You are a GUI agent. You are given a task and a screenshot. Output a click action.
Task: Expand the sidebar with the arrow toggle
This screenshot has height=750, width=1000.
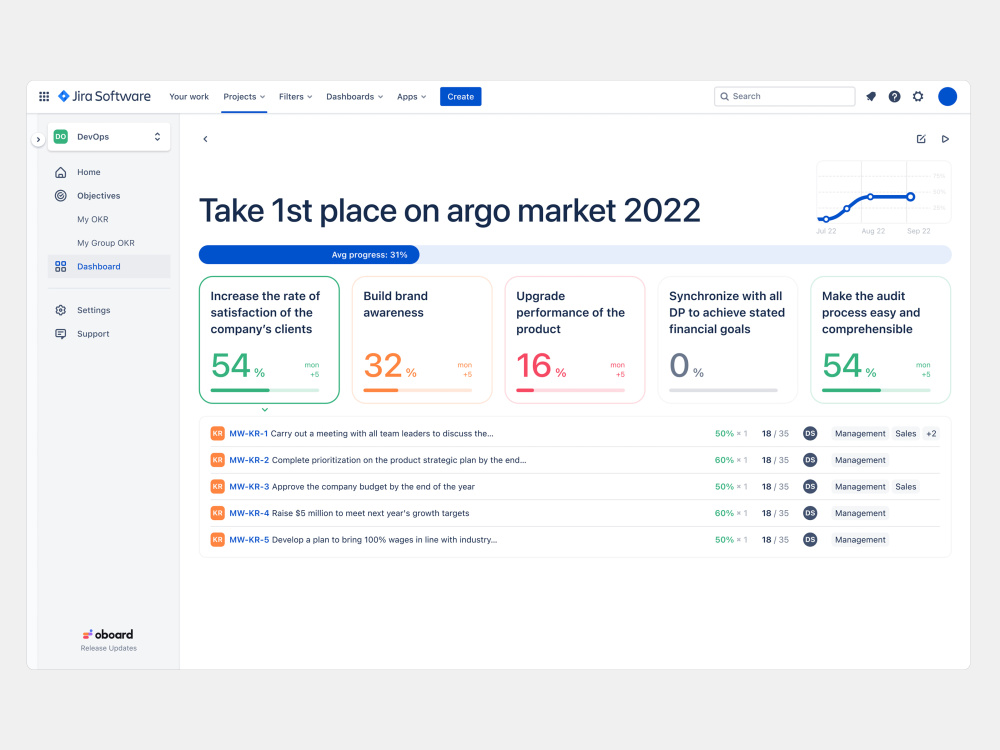click(x=38, y=139)
